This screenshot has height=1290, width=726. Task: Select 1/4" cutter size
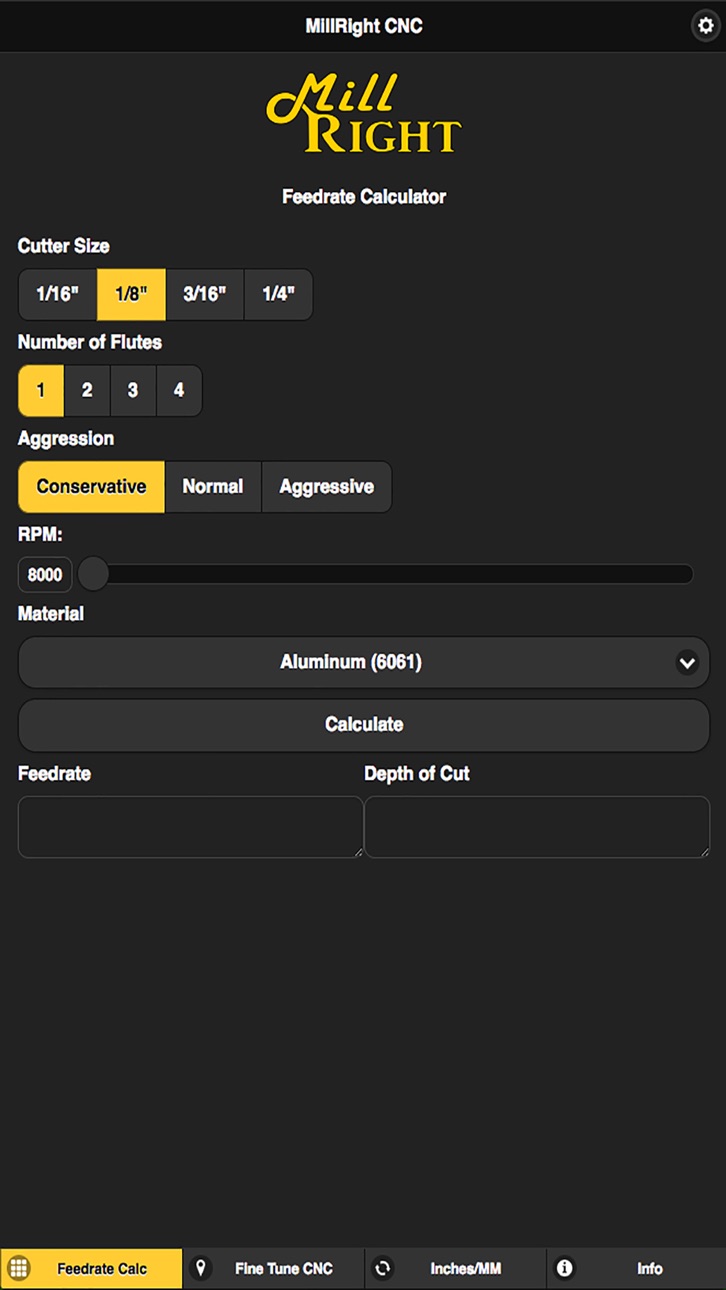pos(278,294)
